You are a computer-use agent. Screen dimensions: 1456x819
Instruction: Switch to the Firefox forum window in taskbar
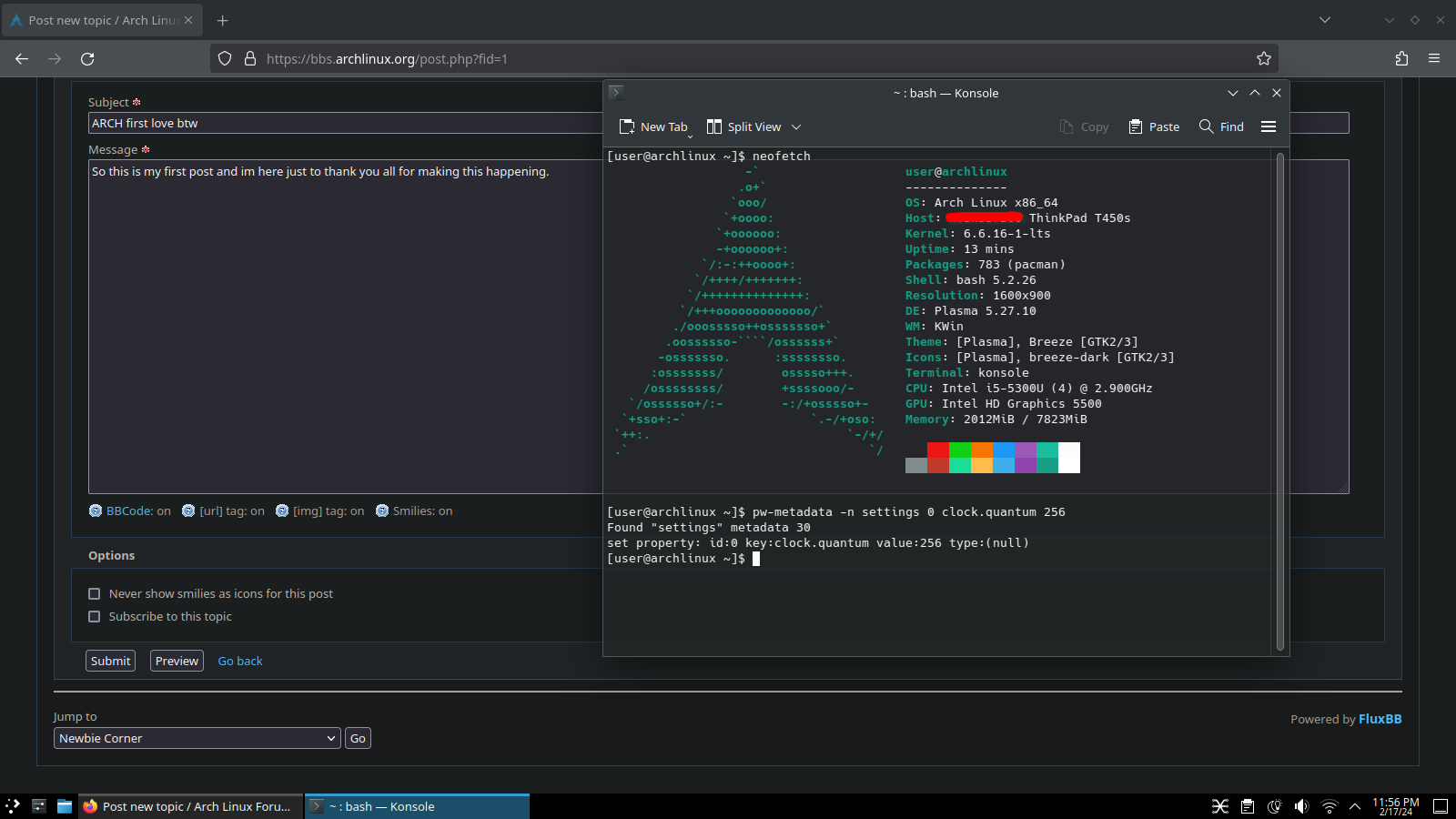coord(189,806)
